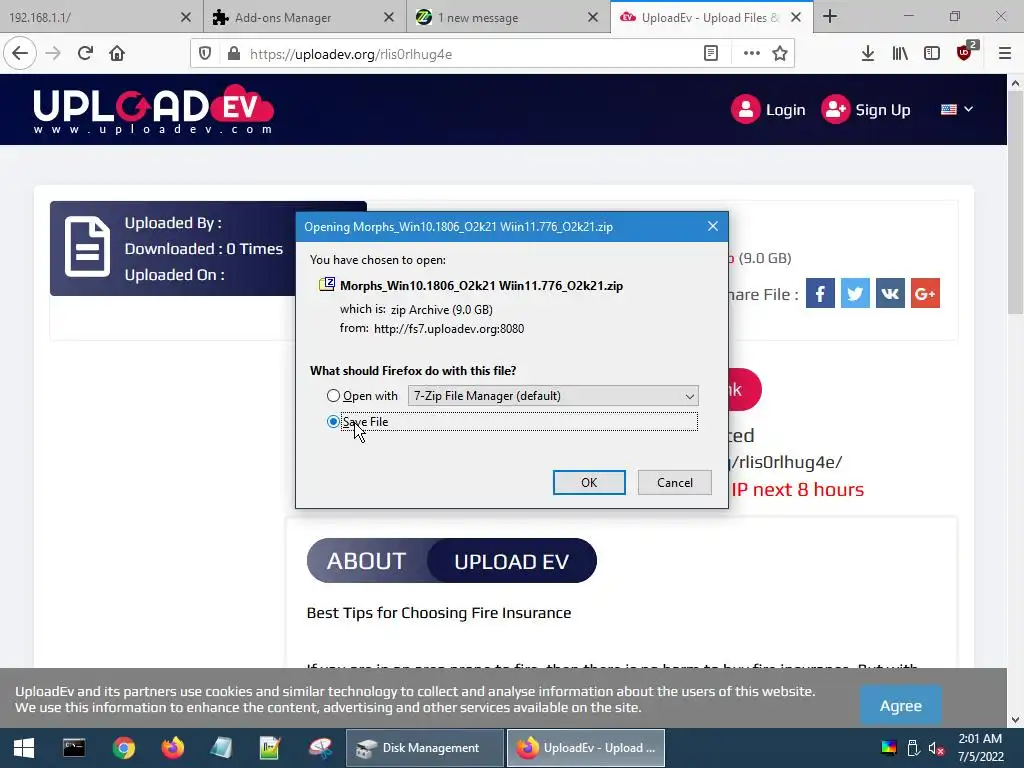Click the UploadEv site logo
Viewport: 1024px width, 768px height.
153,109
